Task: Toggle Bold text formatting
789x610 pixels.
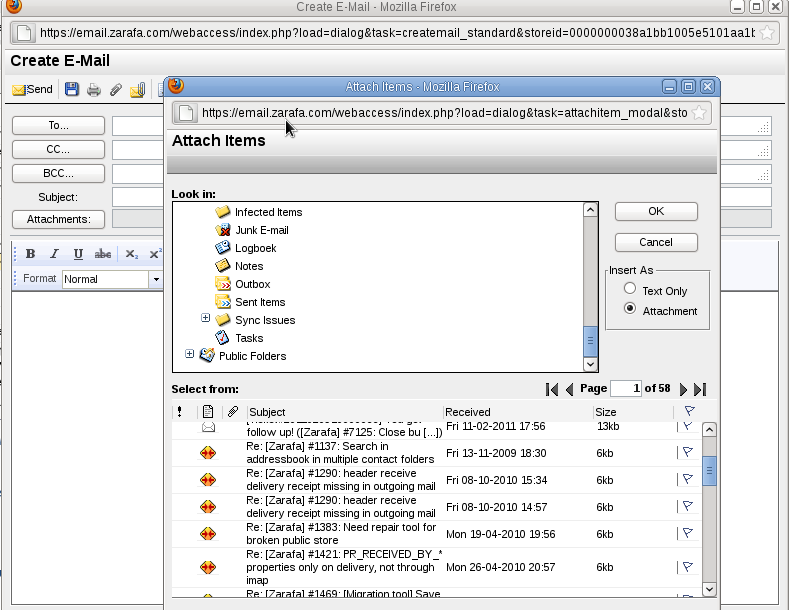Action: [x=31, y=254]
